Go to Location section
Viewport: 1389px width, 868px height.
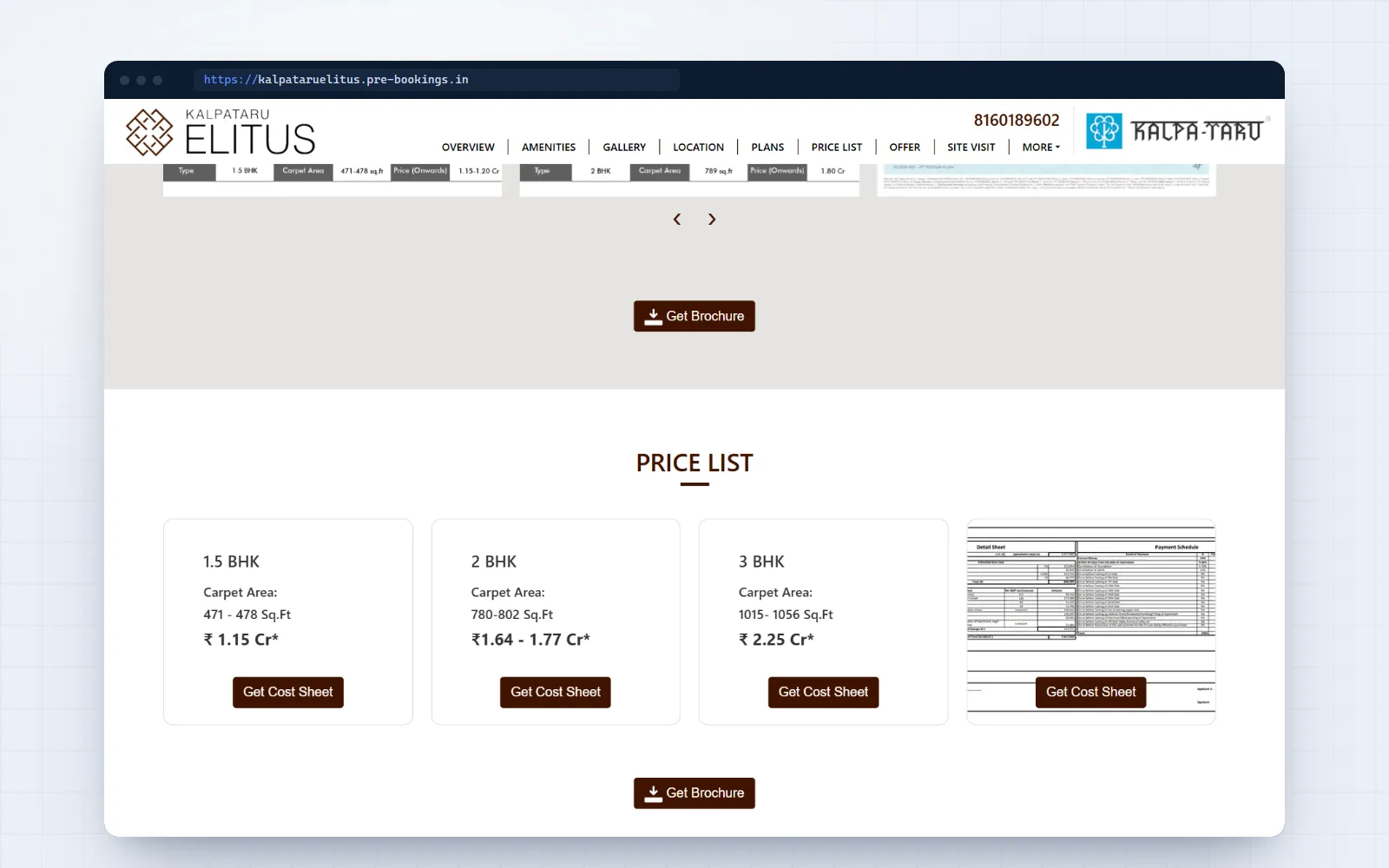698,148
